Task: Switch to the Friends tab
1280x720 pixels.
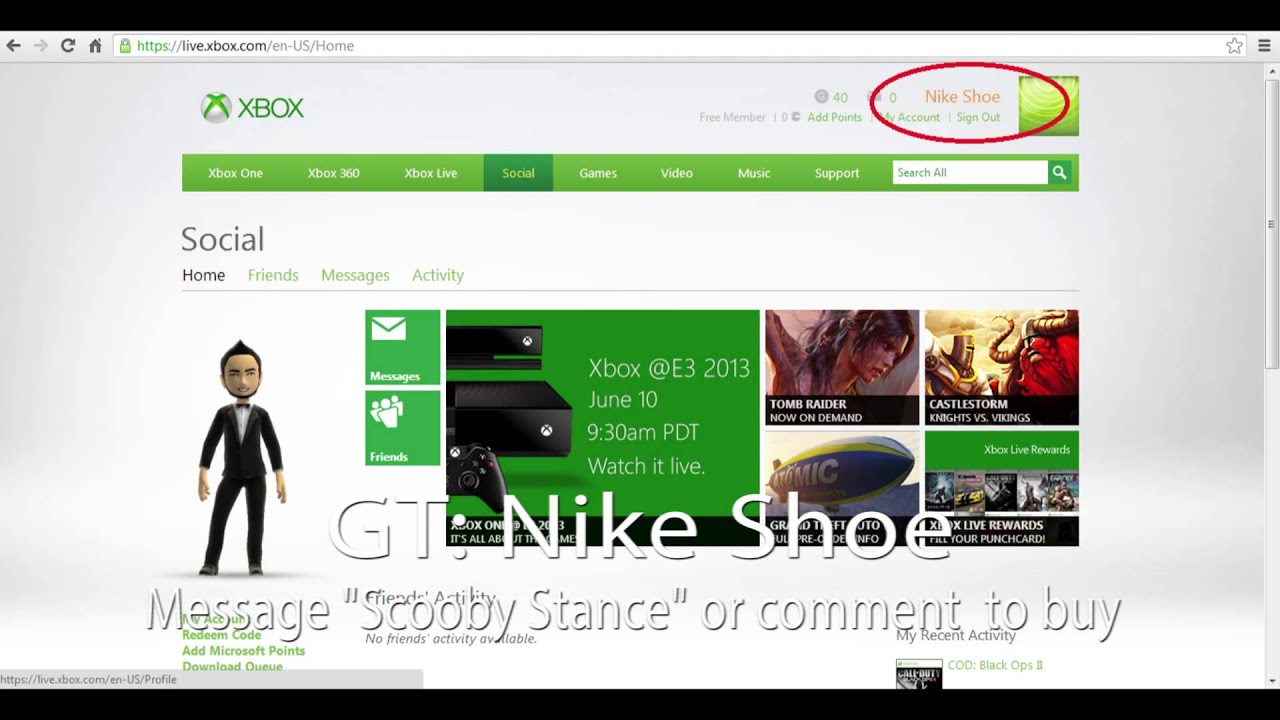Action: [273, 275]
